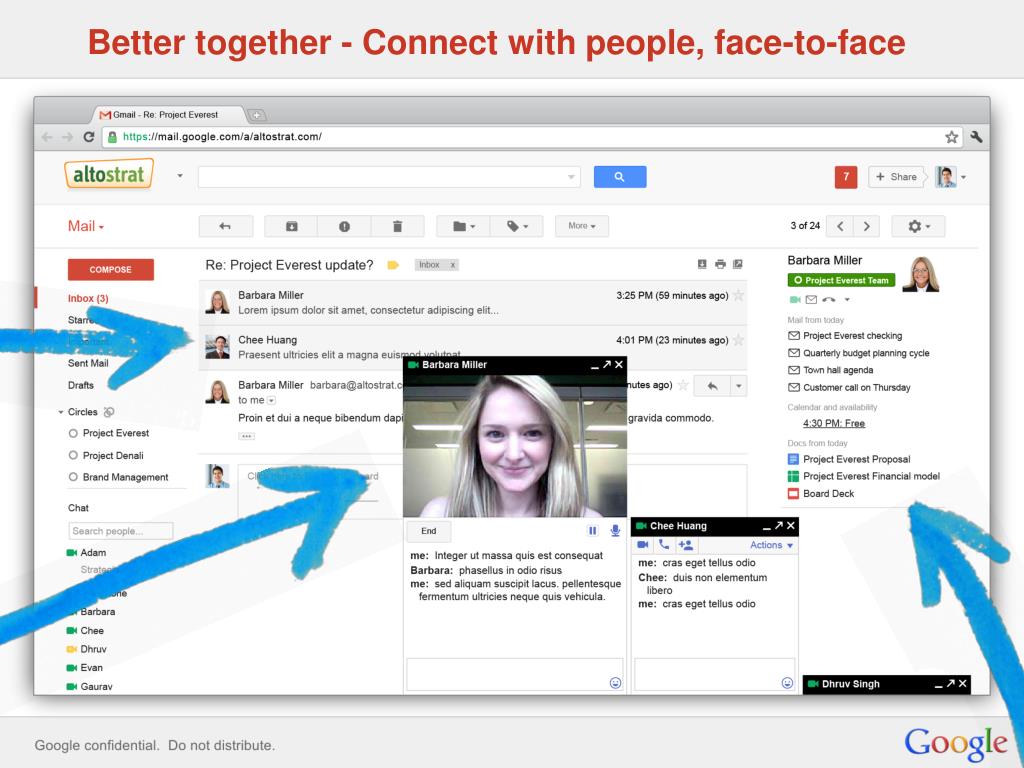Call Barbara via phone icon in sidebar

828,300
